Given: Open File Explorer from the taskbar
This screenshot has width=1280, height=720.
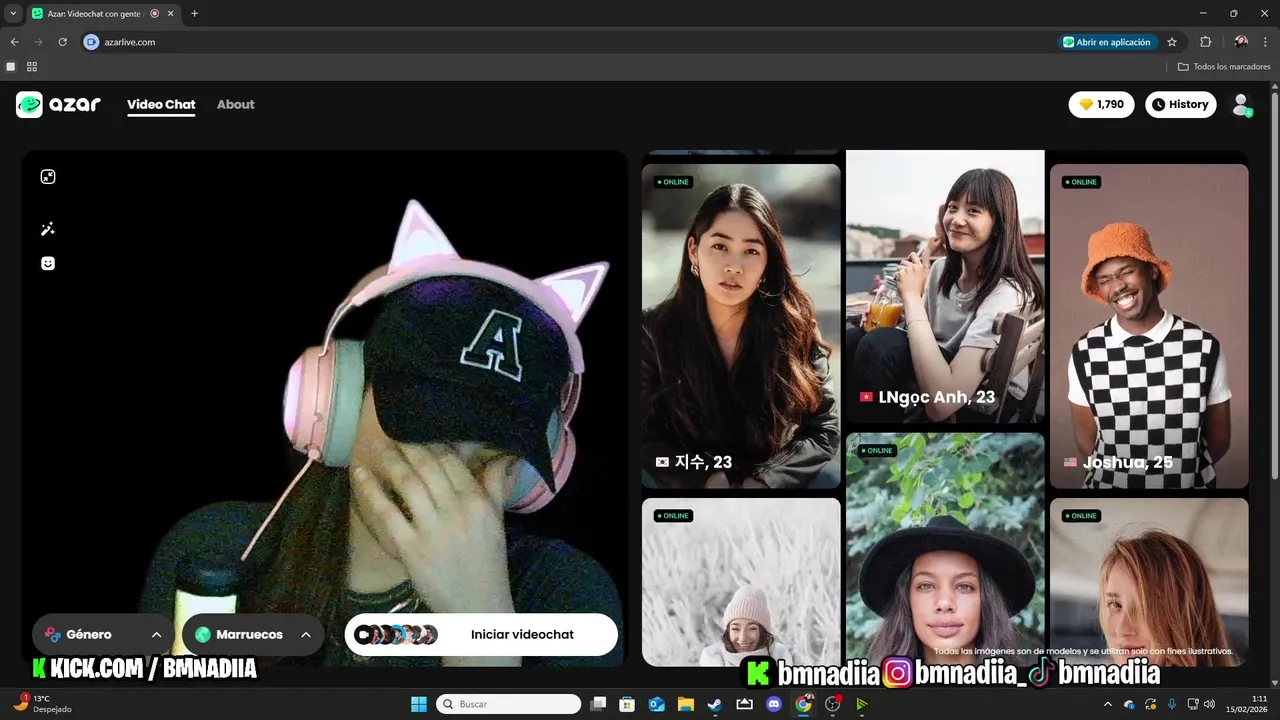Looking at the screenshot, I should 686,704.
